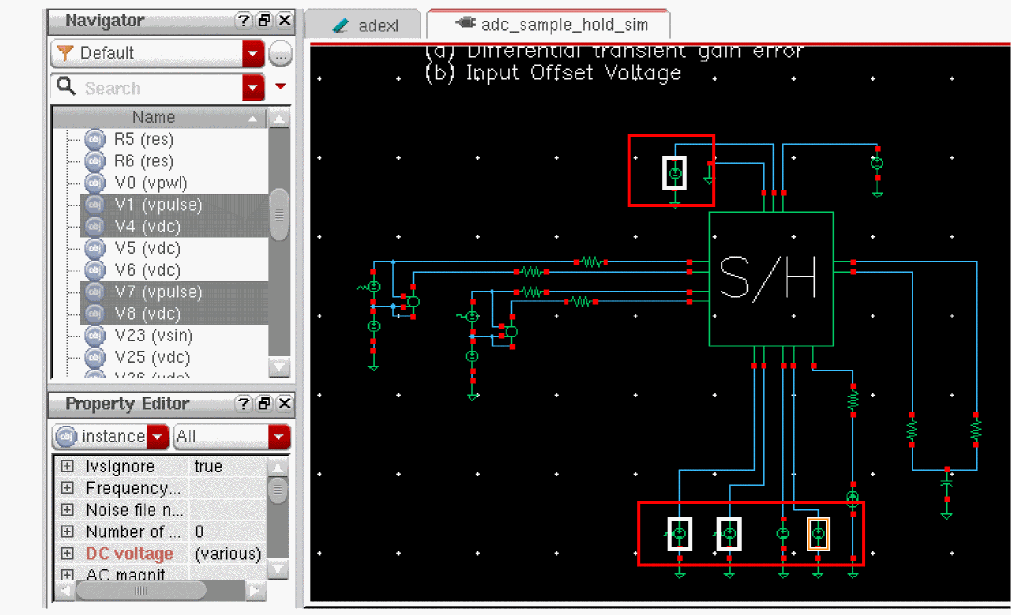Expand the DC voltage property
This screenshot has width=1011, height=615.
pos(67,554)
